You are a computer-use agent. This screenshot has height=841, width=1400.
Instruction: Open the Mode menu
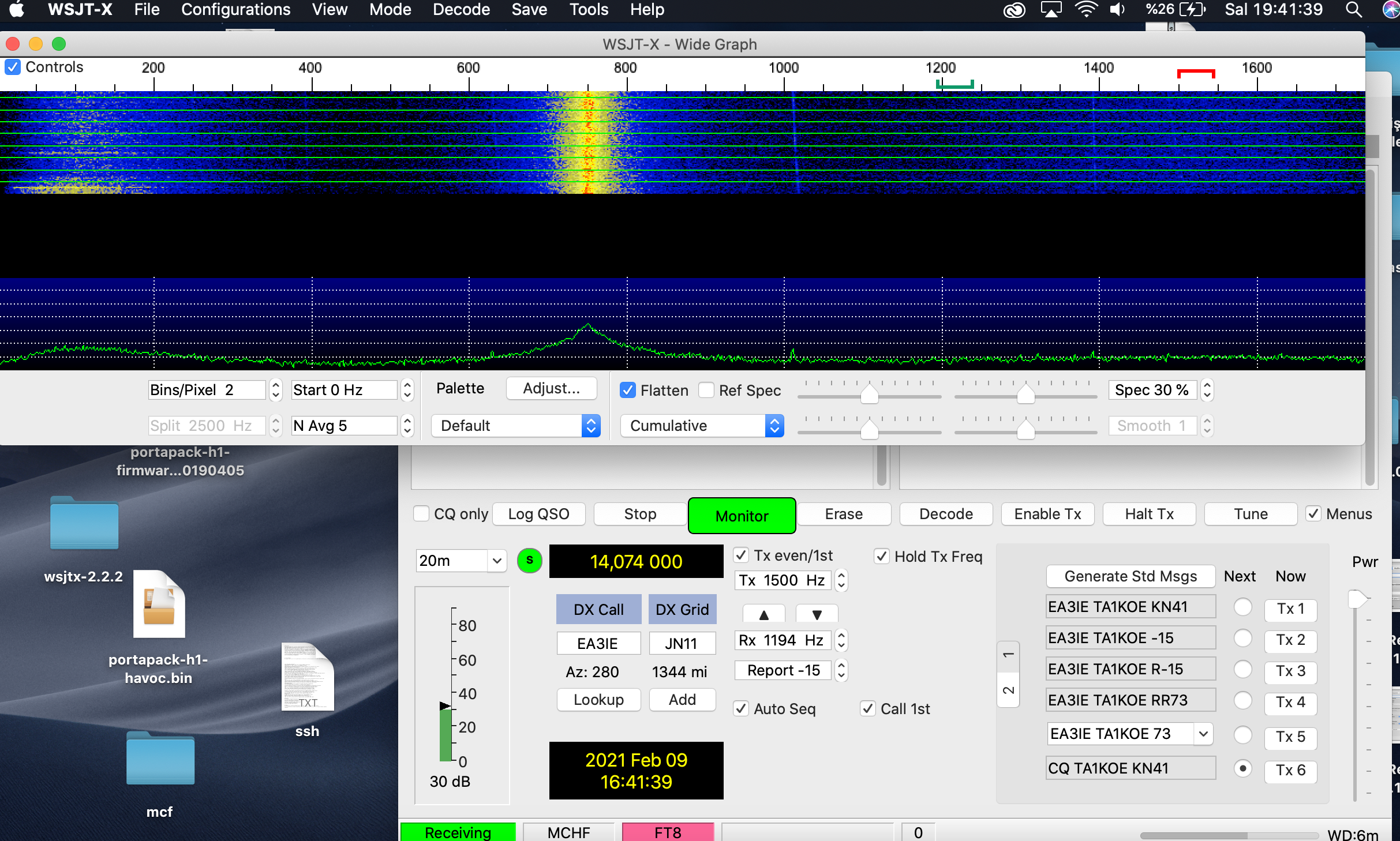390,10
